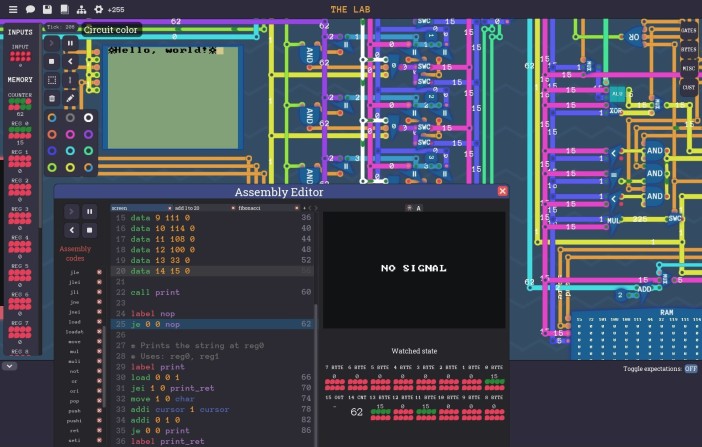Remove the push assembly code entry
This screenshot has height=447, width=702.
[99, 411]
